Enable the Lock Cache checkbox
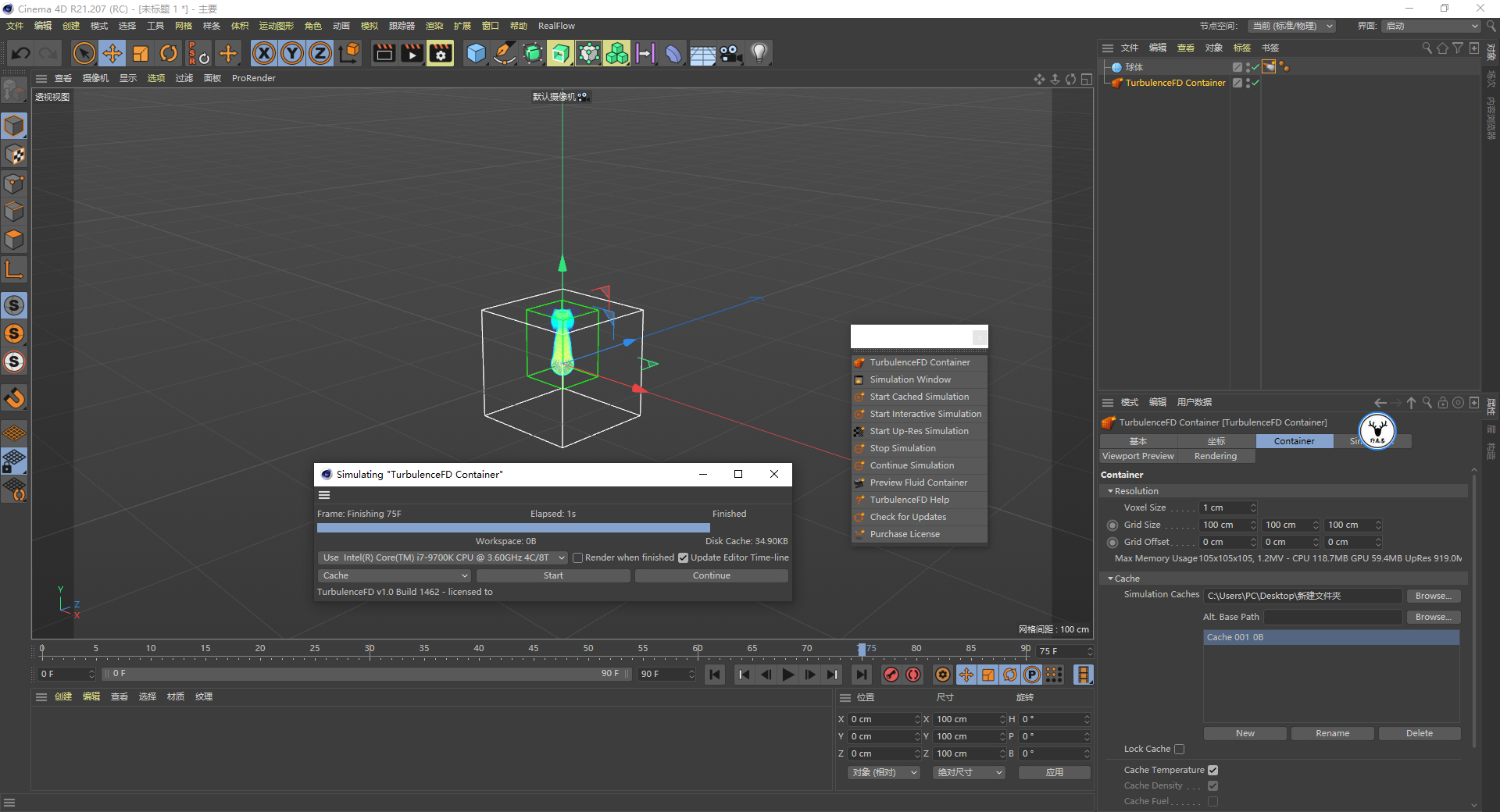The height and width of the screenshot is (812, 1500). point(1179,749)
